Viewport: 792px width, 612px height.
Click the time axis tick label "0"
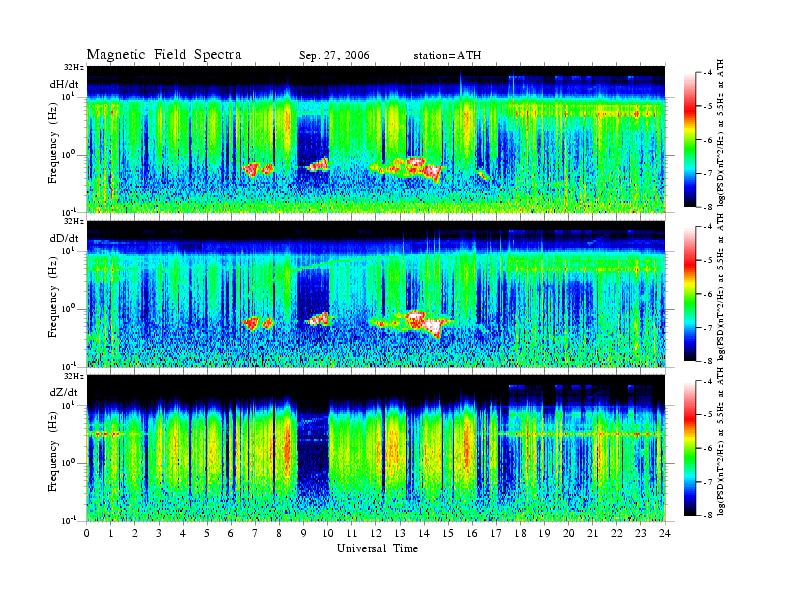point(87,534)
